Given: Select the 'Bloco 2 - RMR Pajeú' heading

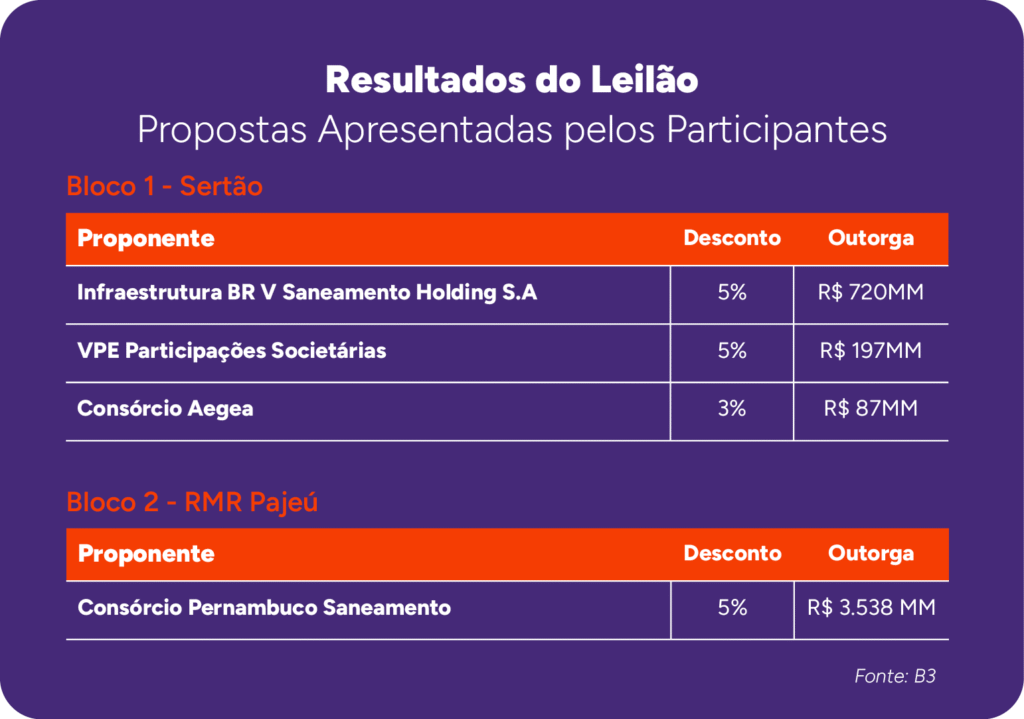Looking at the screenshot, I should pos(192,501).
